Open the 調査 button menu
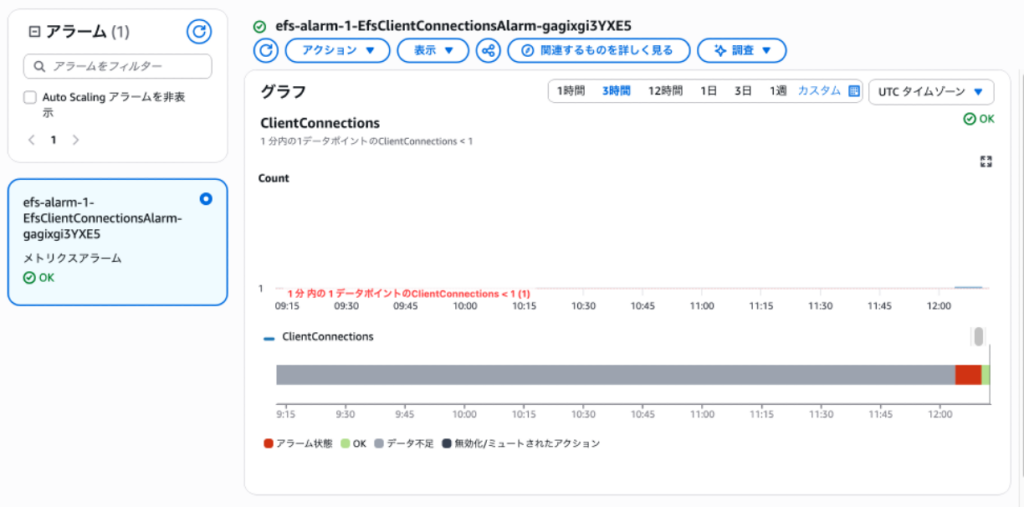This screenshot has width=1024, height=507. (x=742, y=50)
